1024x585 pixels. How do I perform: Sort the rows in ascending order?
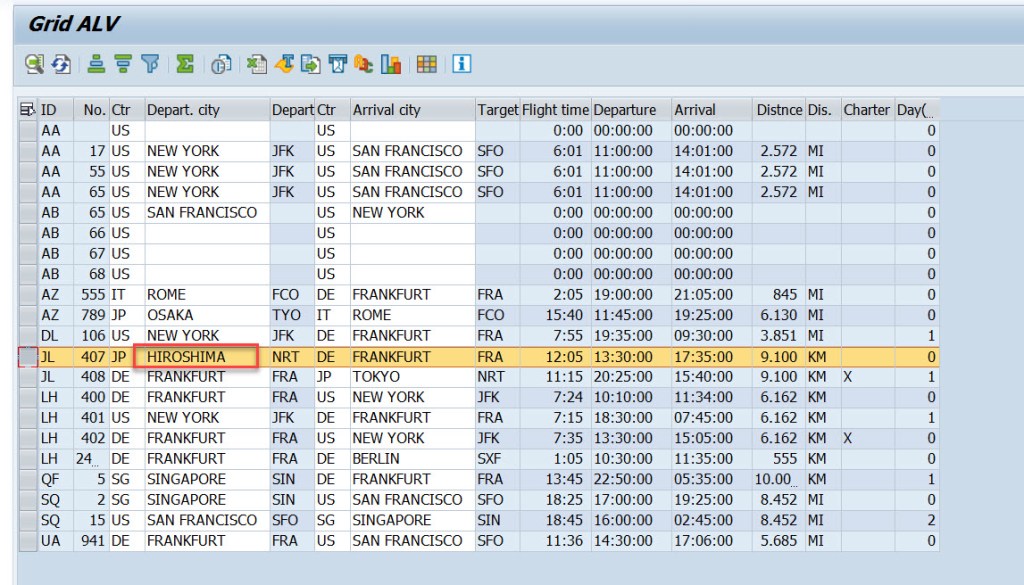point(94,64)
